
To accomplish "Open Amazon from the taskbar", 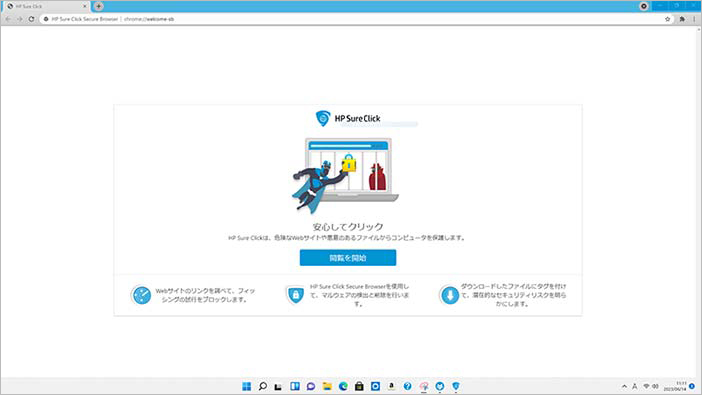I will pos(391,386).
